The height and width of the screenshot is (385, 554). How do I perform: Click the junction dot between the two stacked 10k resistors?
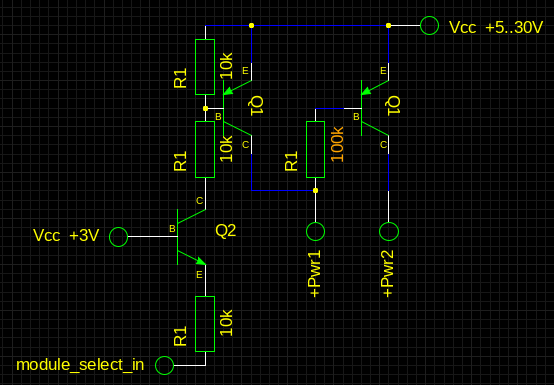tap(205, 108)
